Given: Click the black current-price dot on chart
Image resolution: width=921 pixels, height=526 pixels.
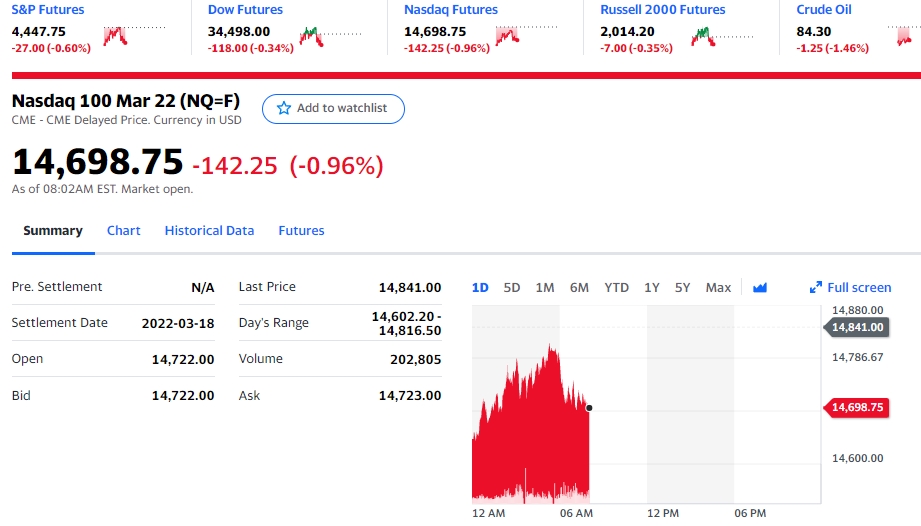Looking at the screenshot, I should (x=589, y=407).
